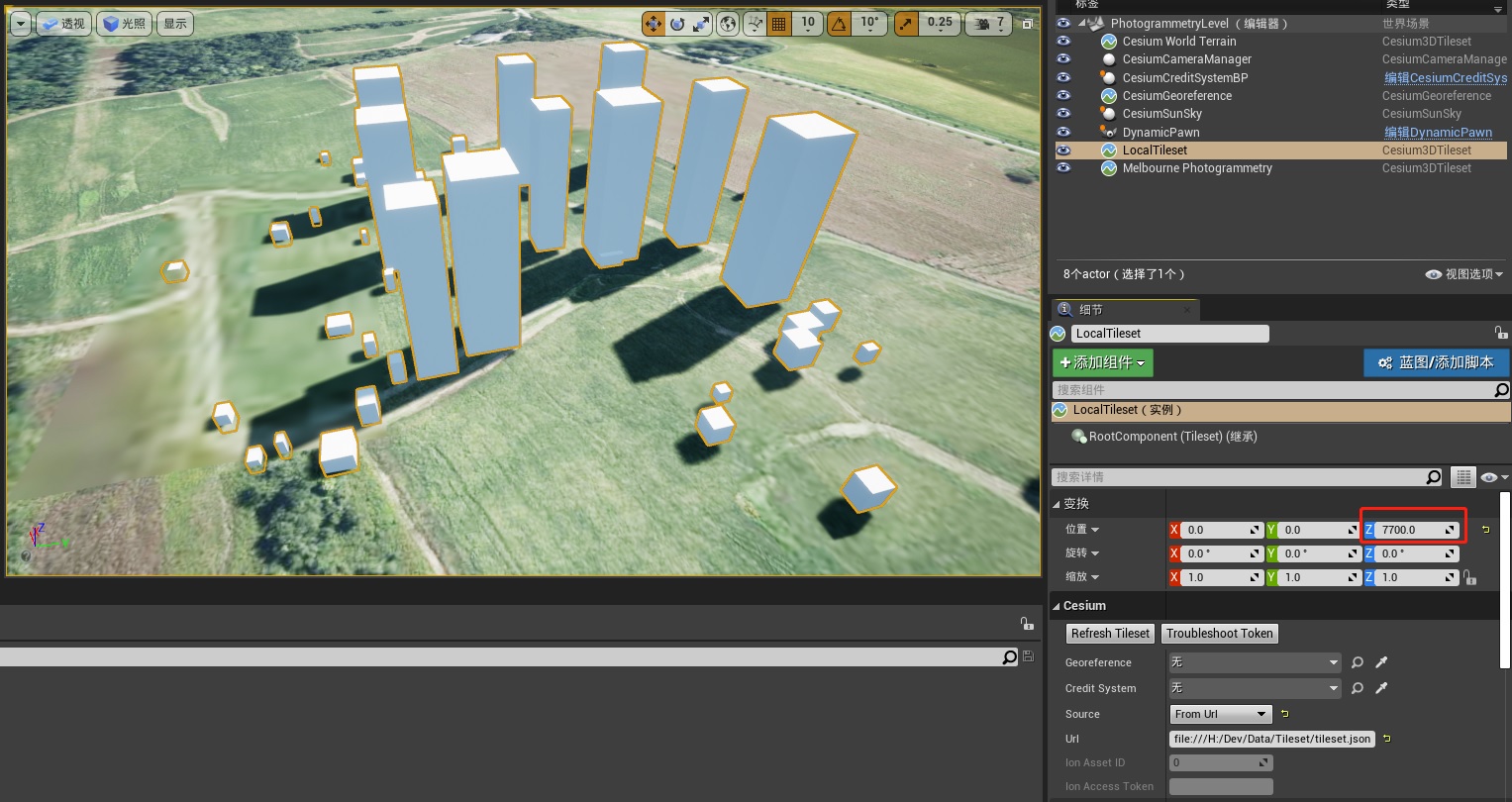Viewport: 1512px width, 802px height.
Task: Open the 显示 show flags menu
Action: 175,23
